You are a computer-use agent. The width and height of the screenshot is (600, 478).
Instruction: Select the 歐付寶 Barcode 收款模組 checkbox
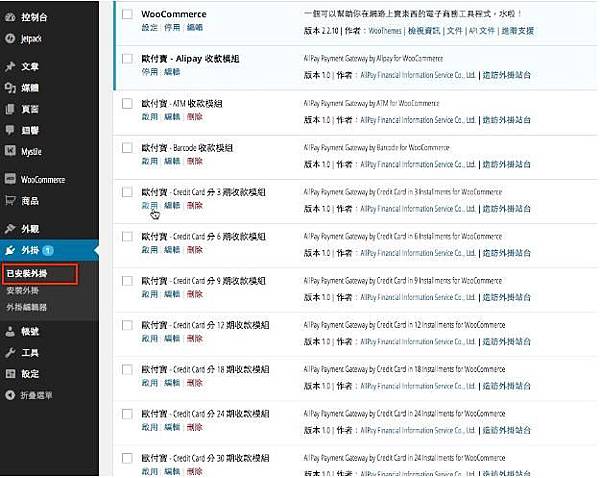click(127, 148)
